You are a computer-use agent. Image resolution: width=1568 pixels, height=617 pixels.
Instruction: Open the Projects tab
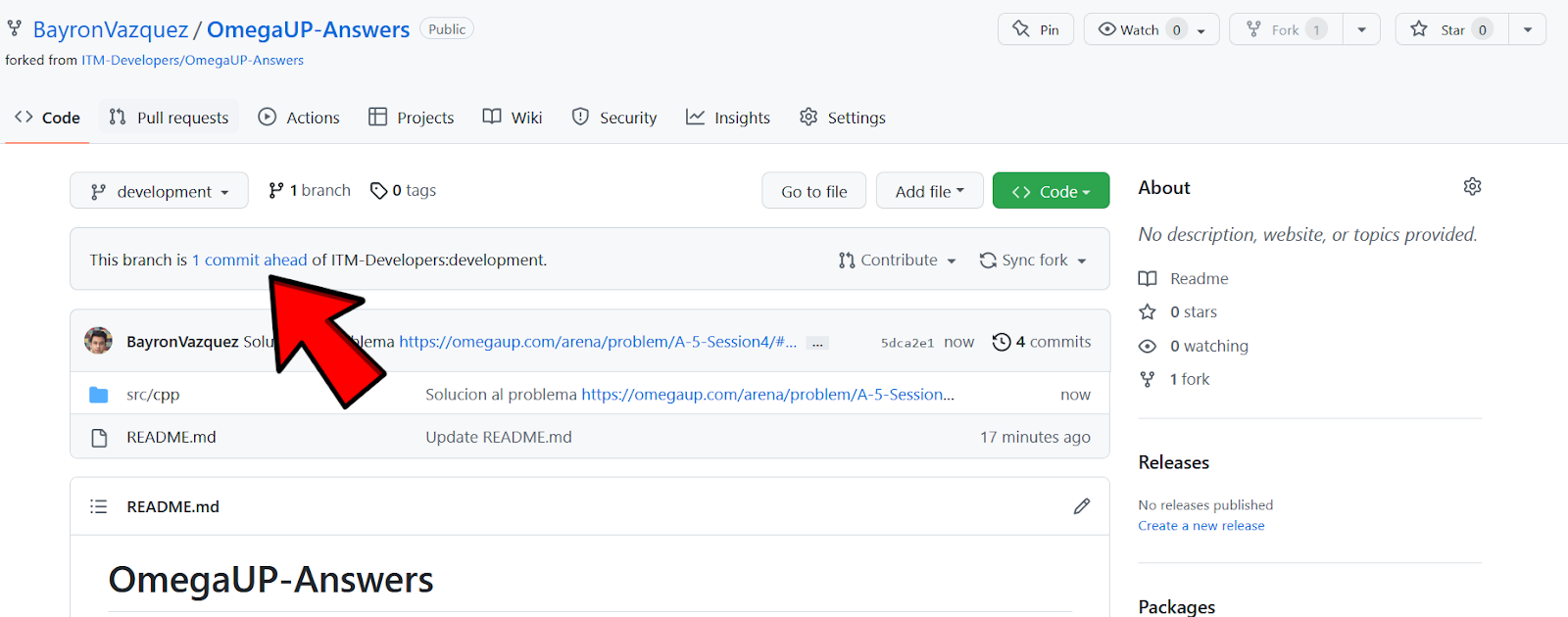coord(412,118)
